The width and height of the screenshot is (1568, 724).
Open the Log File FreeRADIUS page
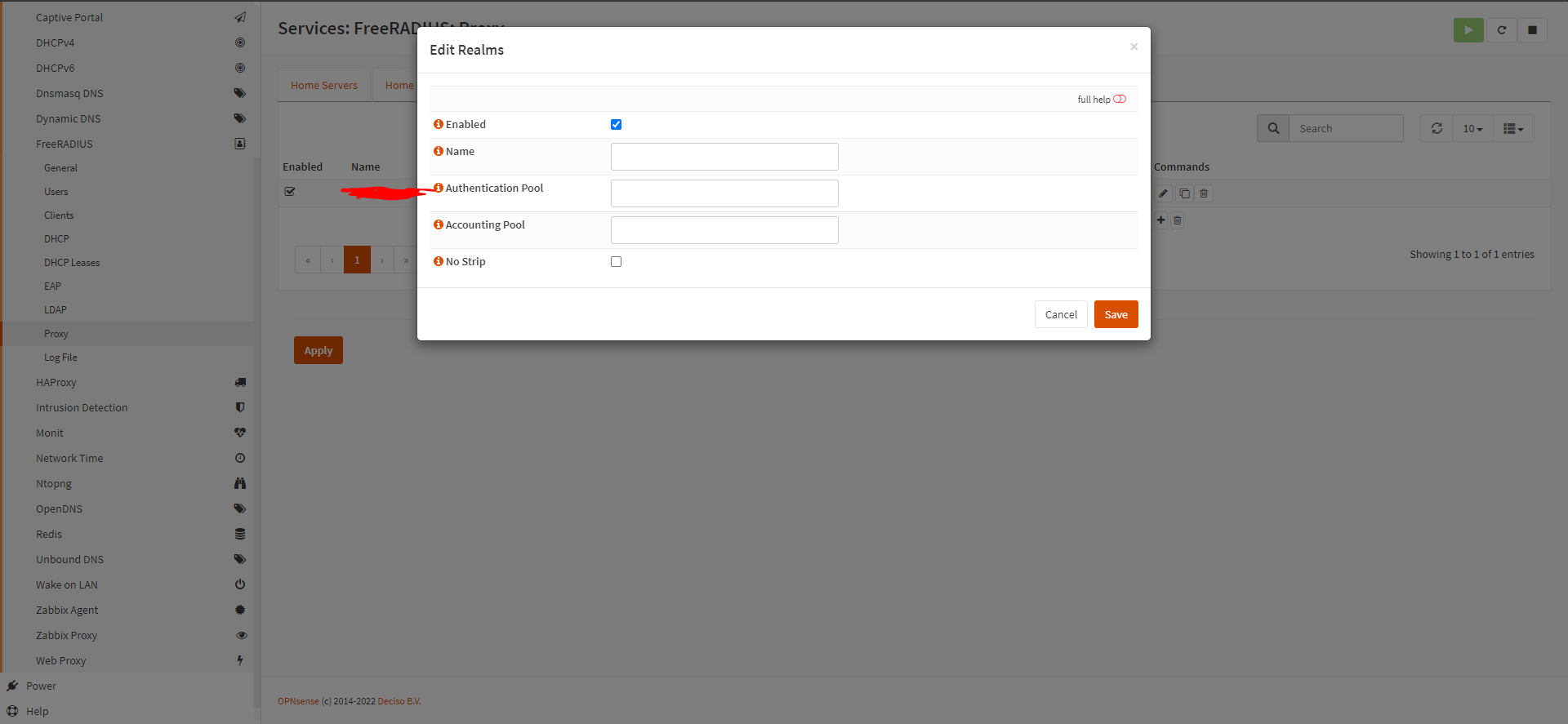tap(60, 357)
